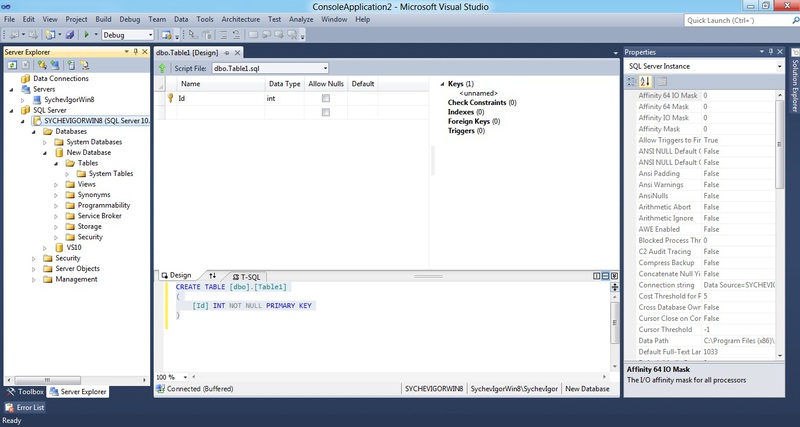Open the SQL Server Instance dropdown in Properties
The width and height of the screenshot is (800, 427).
point(779,66)
